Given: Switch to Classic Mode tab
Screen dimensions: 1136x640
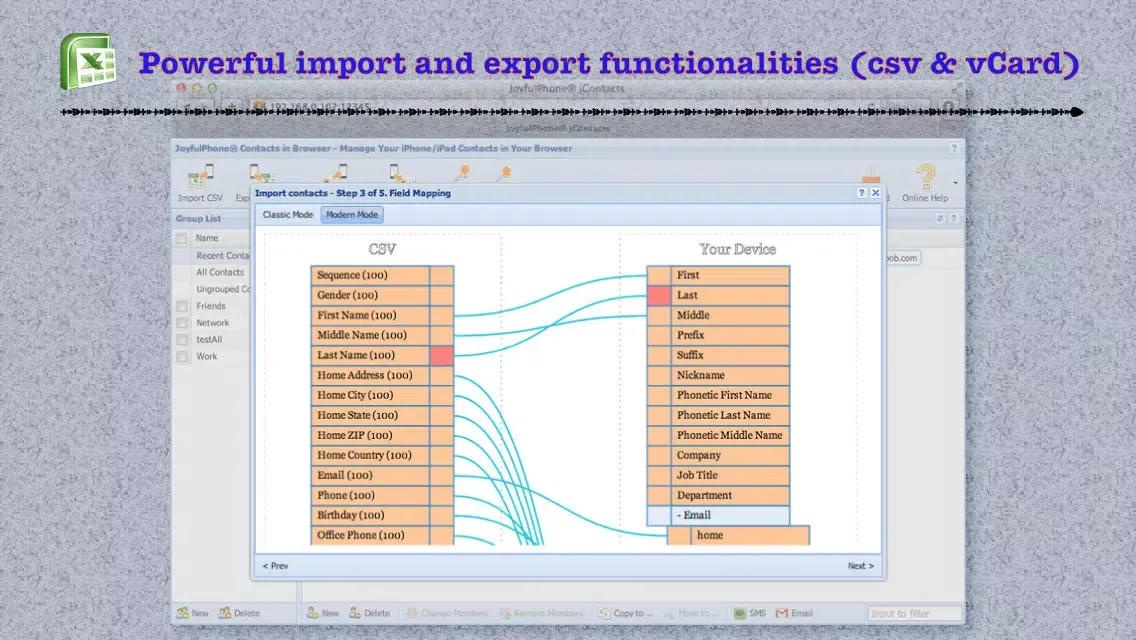Looking at the screenshot, I should coord(288,215).
